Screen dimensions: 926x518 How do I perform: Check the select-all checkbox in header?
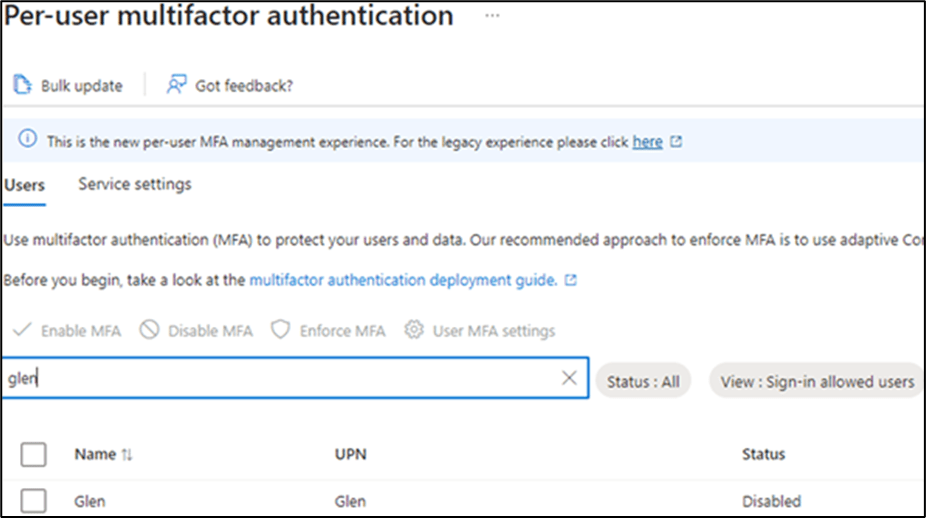(34, 455)
